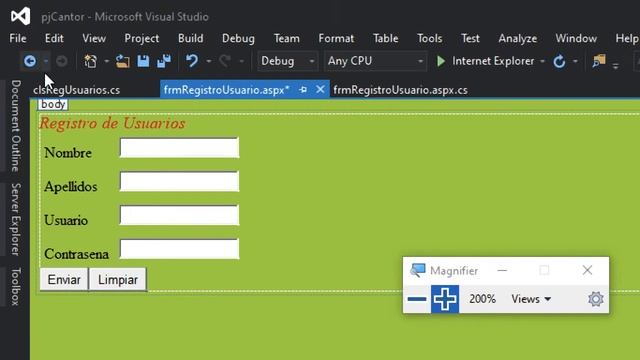Expand the Internet Explorer browser dropdown arrow
The height and width of the screenshot is (360, 640).
(x=542, y=61)
